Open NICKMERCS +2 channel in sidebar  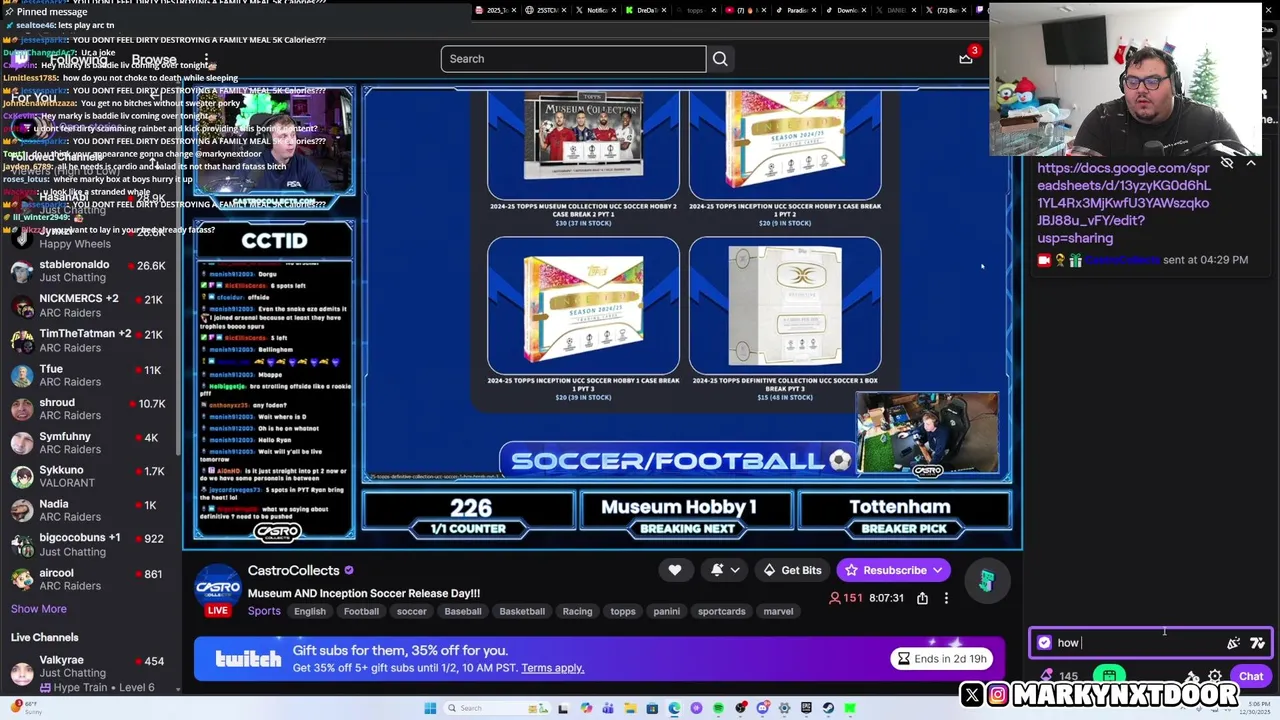click(x=90, y=305)
